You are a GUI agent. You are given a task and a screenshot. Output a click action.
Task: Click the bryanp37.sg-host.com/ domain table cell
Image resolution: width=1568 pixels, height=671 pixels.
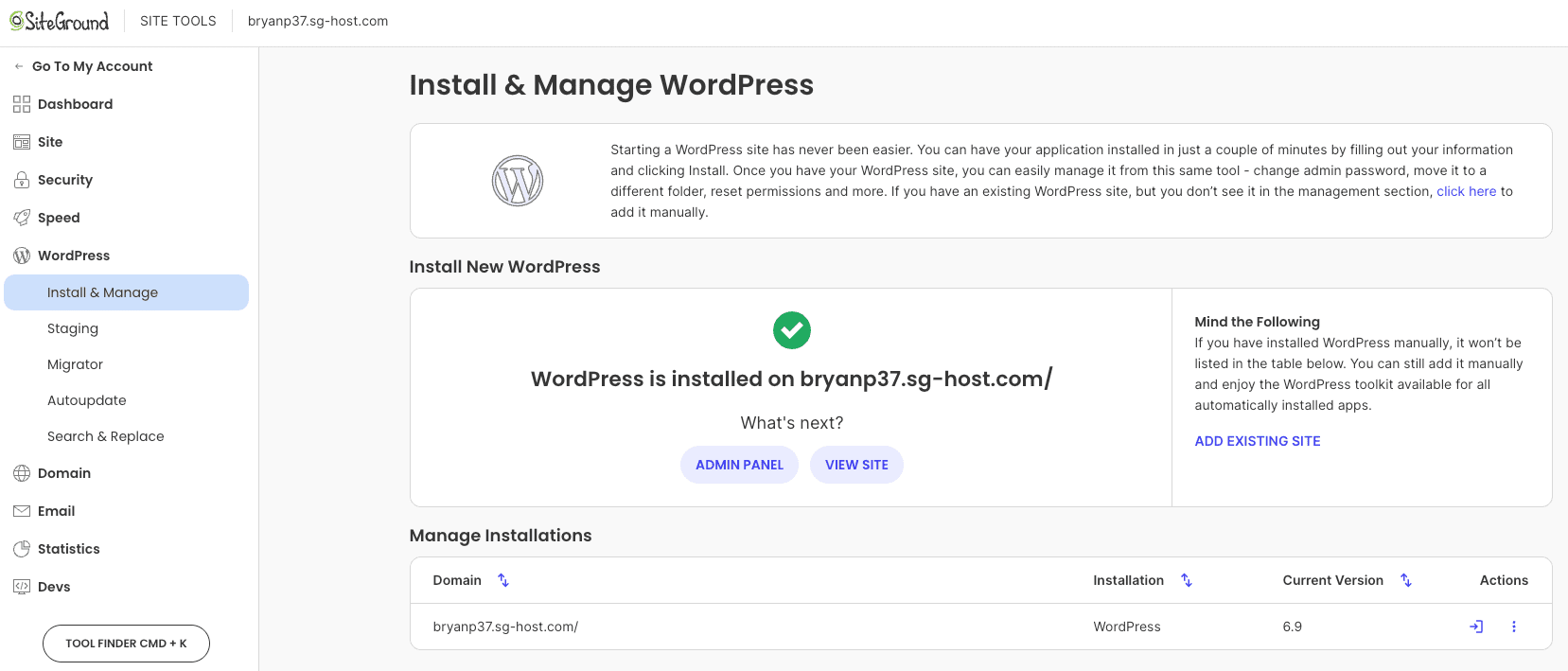click(505, 627)
